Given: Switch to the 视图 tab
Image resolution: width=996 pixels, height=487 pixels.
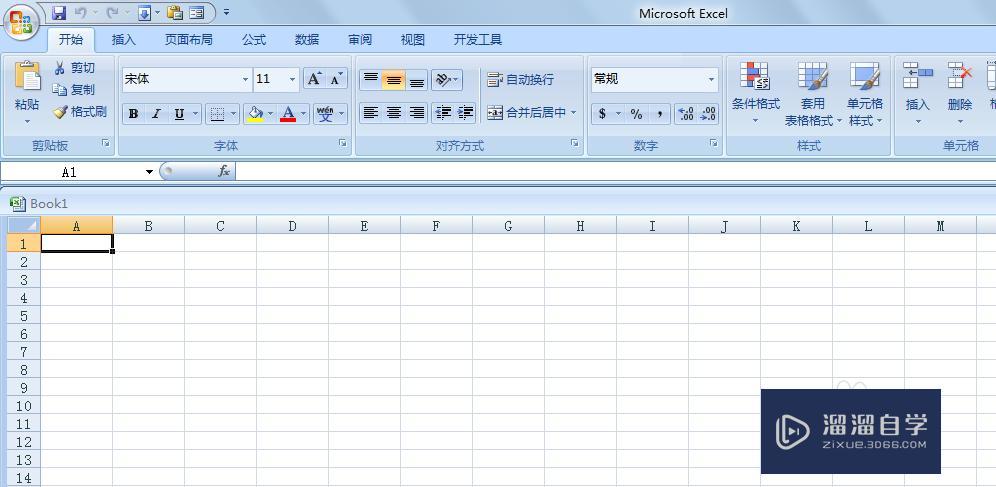Looking at the screenshot, I should coord(413,39).
